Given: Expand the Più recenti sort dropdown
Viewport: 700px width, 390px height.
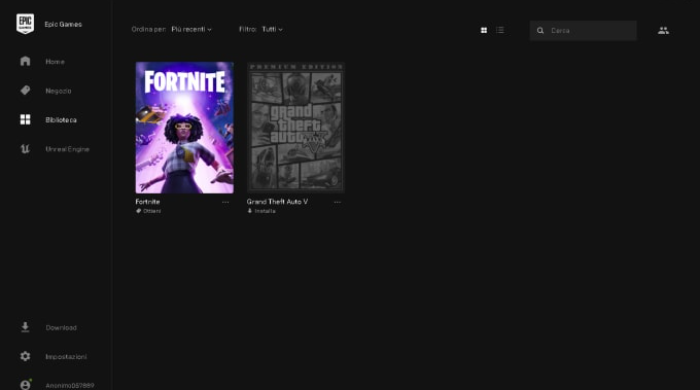Looking at the screenshot, I should point(192,29).
